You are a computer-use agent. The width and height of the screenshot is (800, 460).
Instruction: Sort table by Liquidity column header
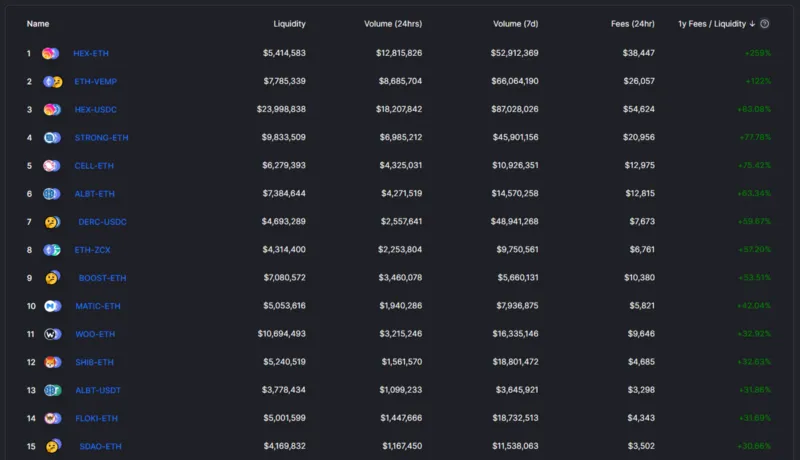click(289, 24)
